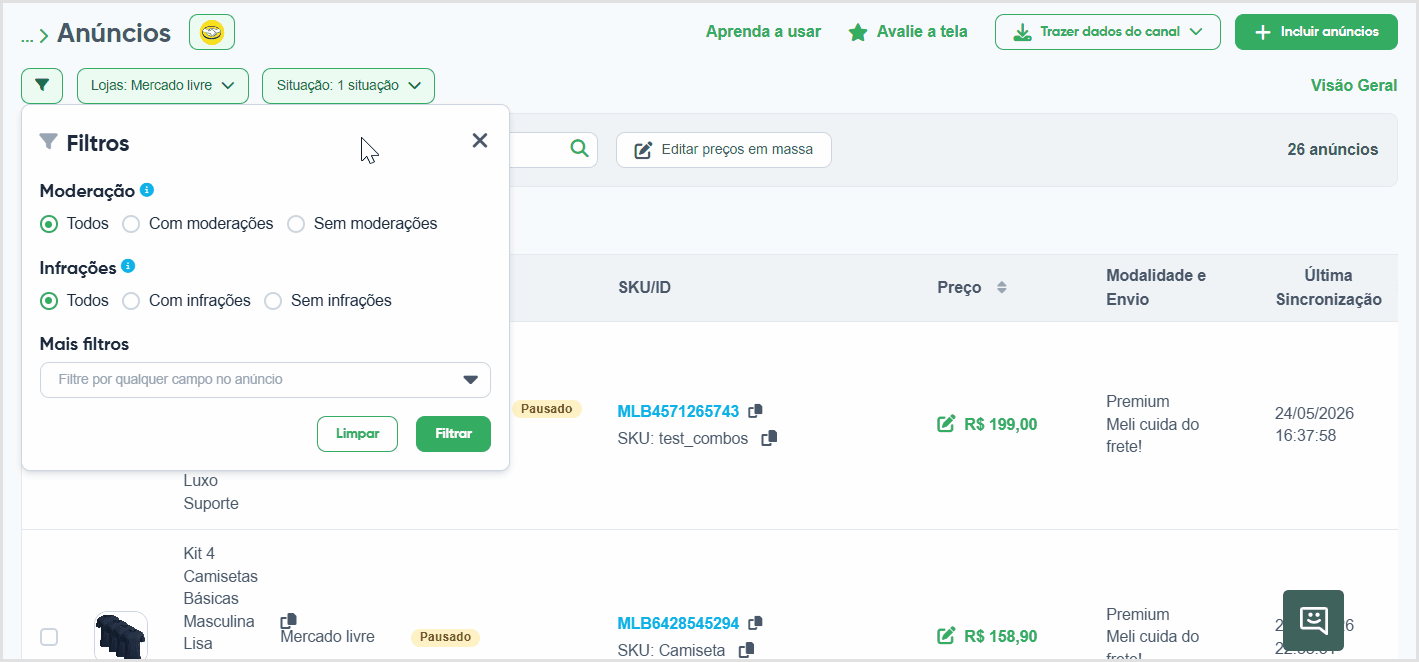1419x662 pixels.
Task: Copy icon above Mercado livre store name
Action: coord(288,621)
